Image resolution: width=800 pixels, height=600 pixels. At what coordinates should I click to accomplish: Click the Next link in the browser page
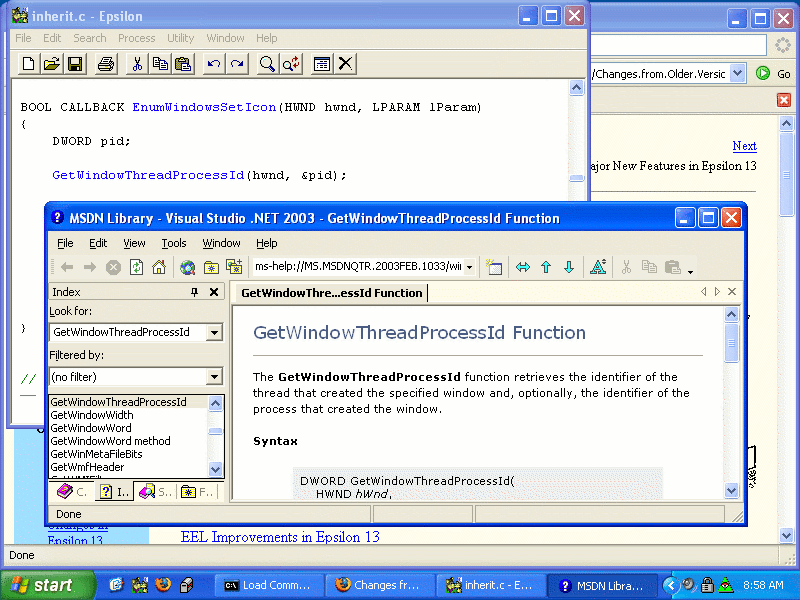744,146
